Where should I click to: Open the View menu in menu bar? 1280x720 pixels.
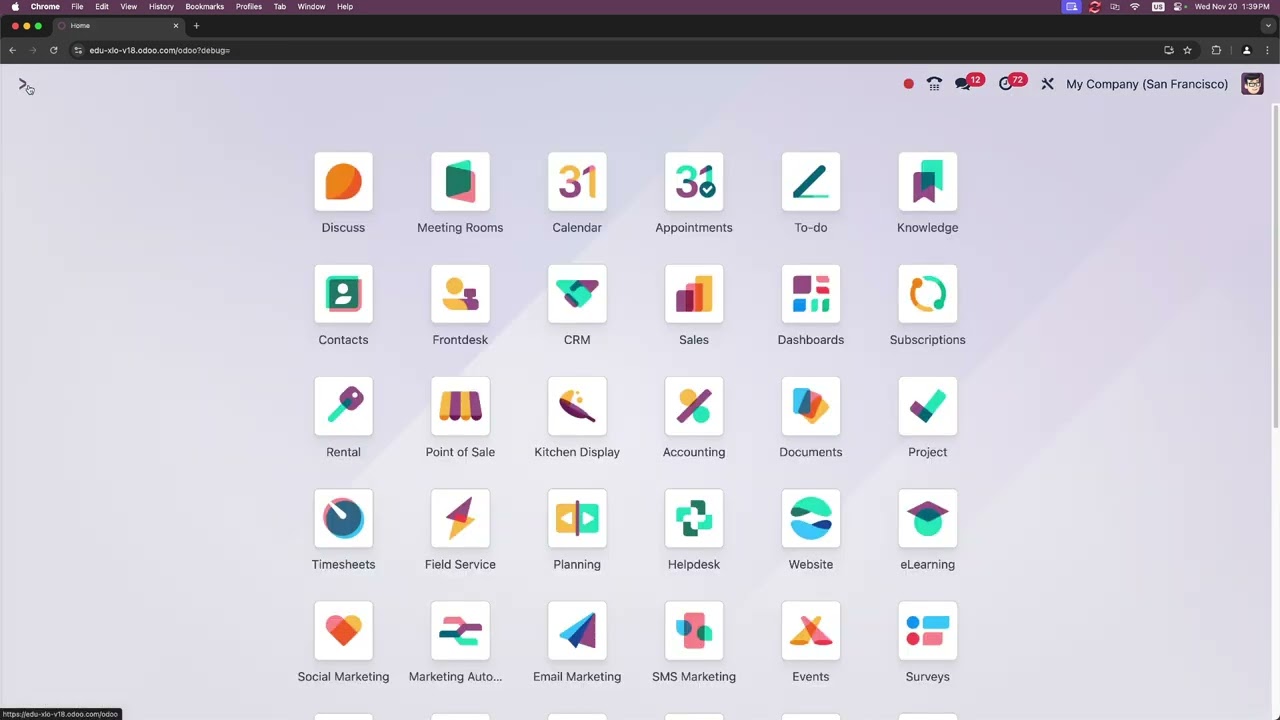[x=129, y=6]
